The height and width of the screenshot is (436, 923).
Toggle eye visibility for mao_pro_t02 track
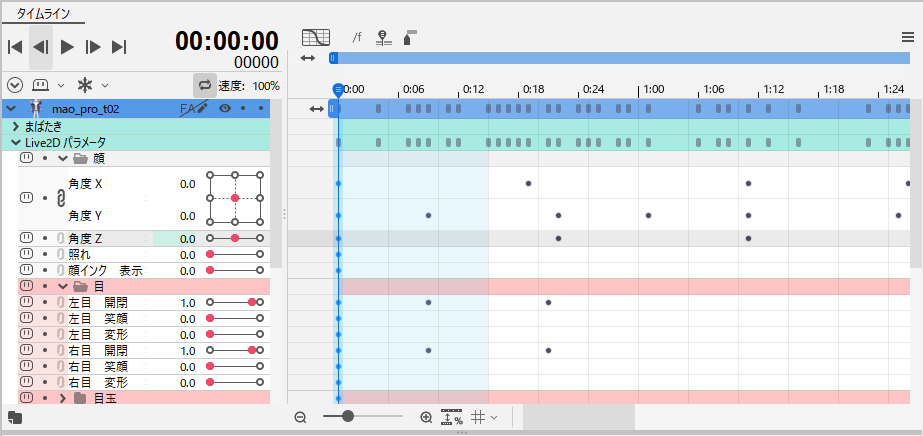[x=225, y=108]
